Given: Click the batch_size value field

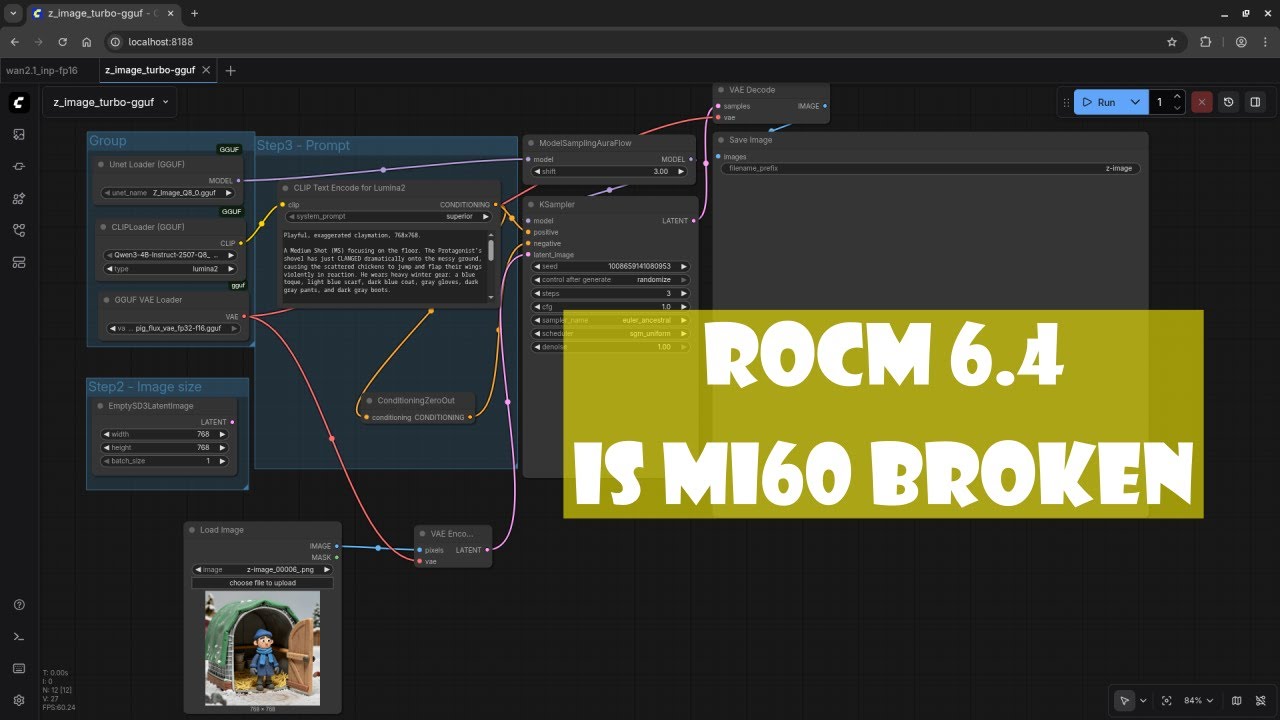Looking at the screenshot, I should pos(166,461).
